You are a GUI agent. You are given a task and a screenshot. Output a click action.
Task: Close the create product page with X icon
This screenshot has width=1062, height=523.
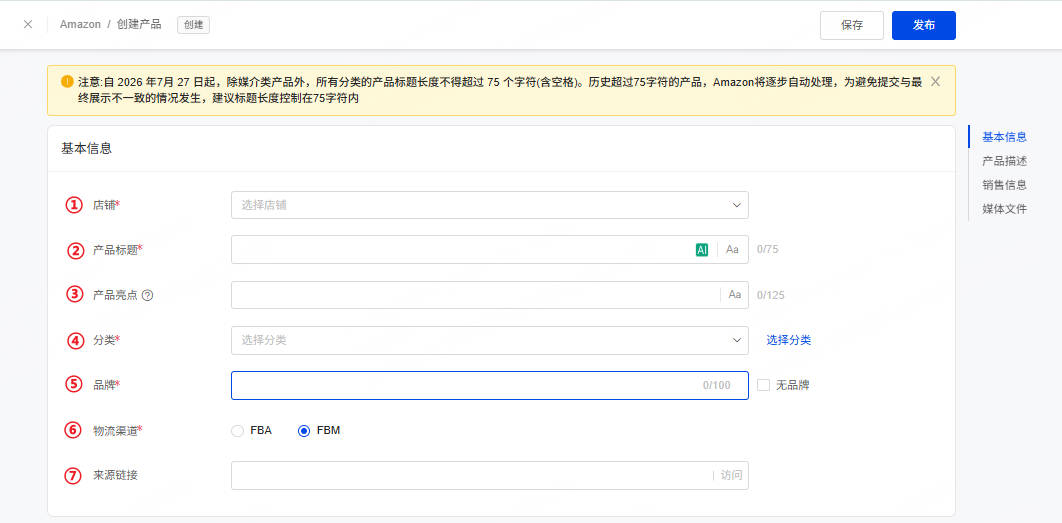tap(28, 24)
